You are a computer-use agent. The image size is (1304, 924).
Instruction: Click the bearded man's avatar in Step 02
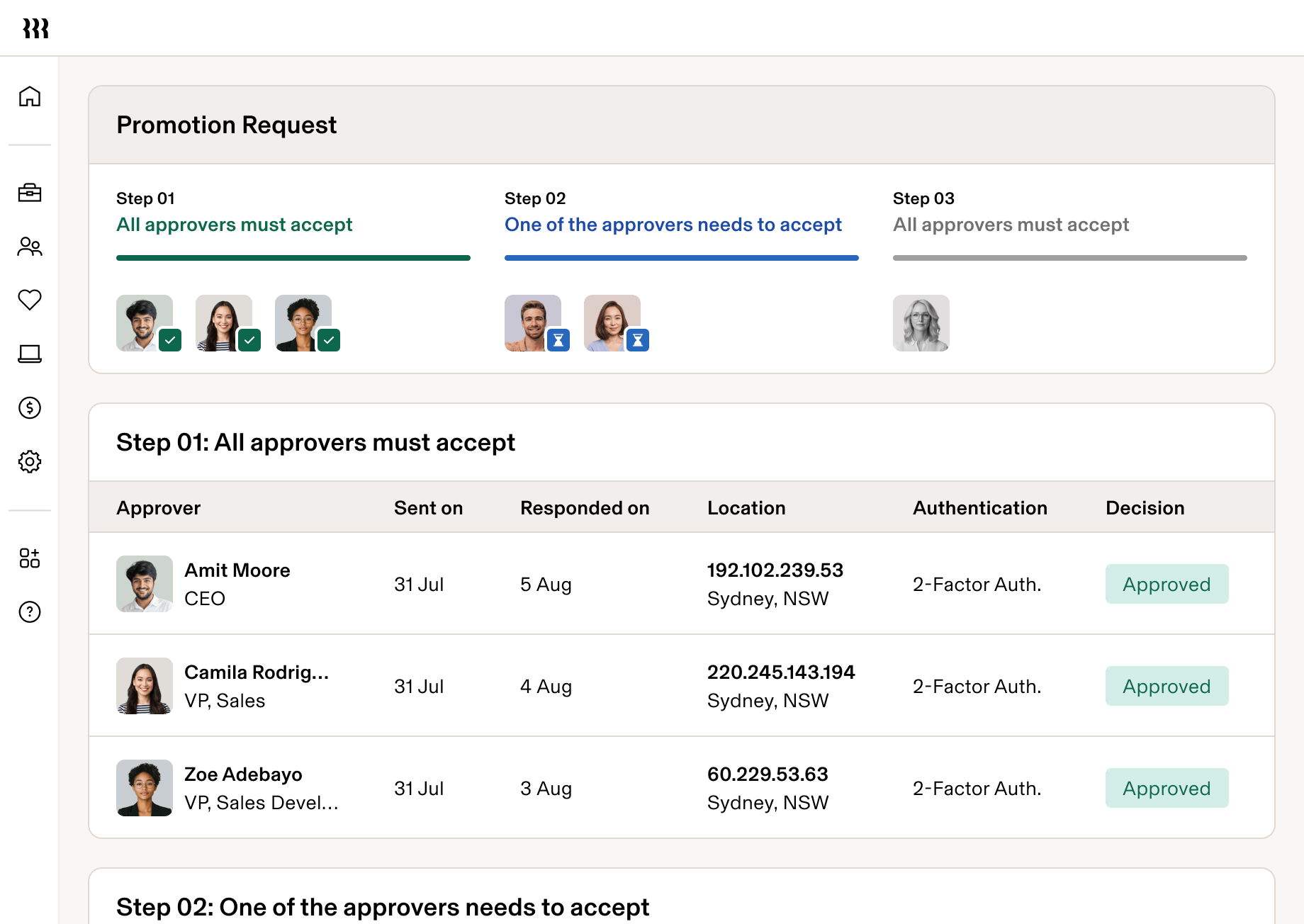coord(533,323)
